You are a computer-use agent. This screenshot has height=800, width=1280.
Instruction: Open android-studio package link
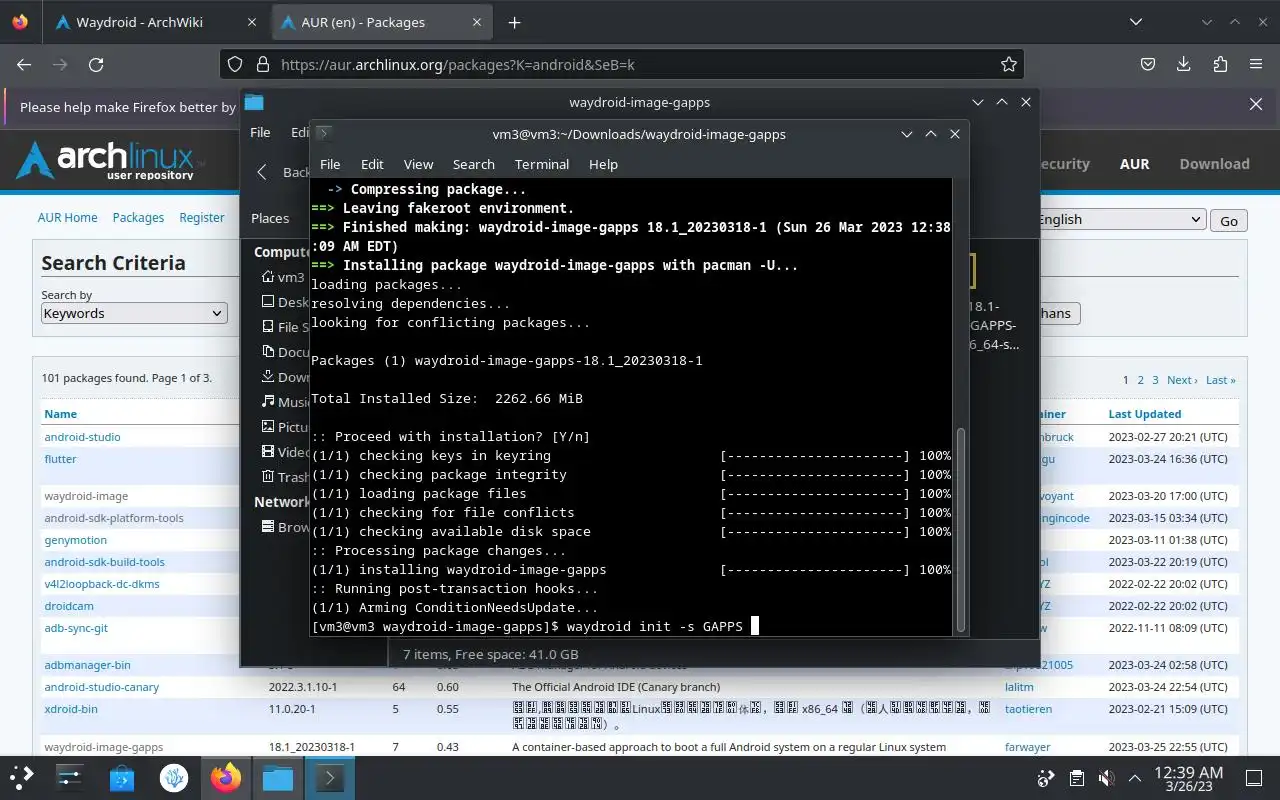tap(82, 437)
